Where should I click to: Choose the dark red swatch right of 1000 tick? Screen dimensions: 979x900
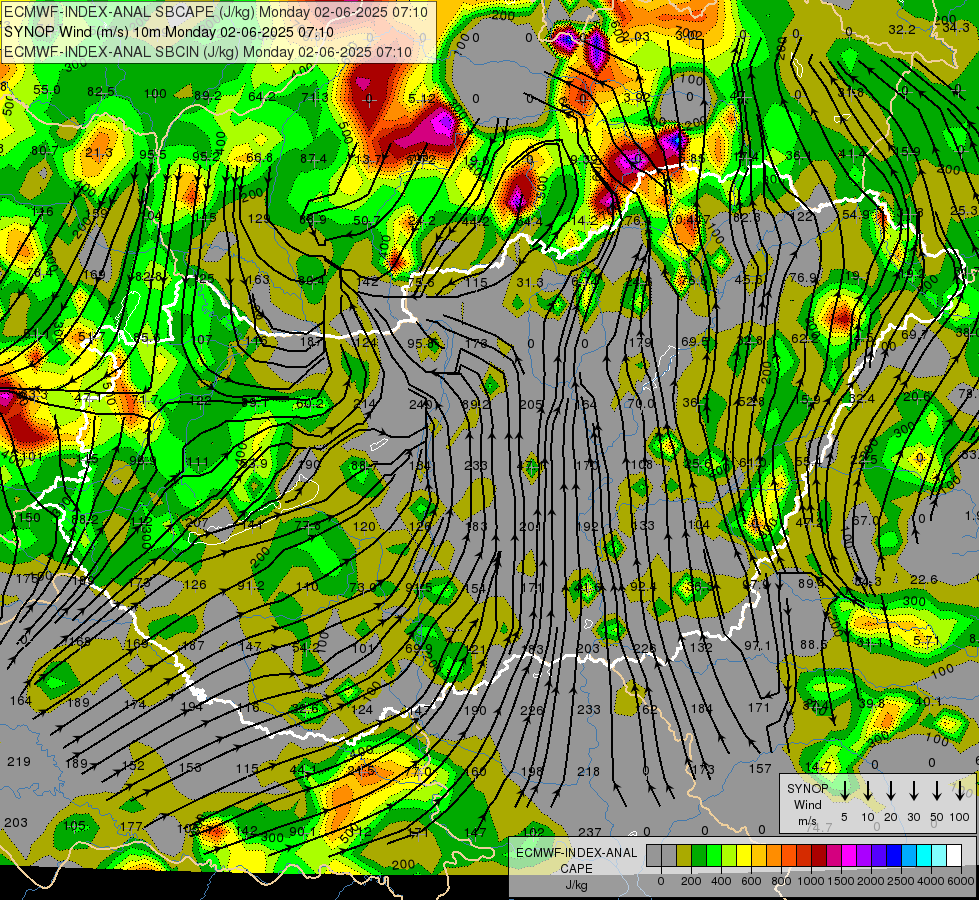click(x=819, y=855)
